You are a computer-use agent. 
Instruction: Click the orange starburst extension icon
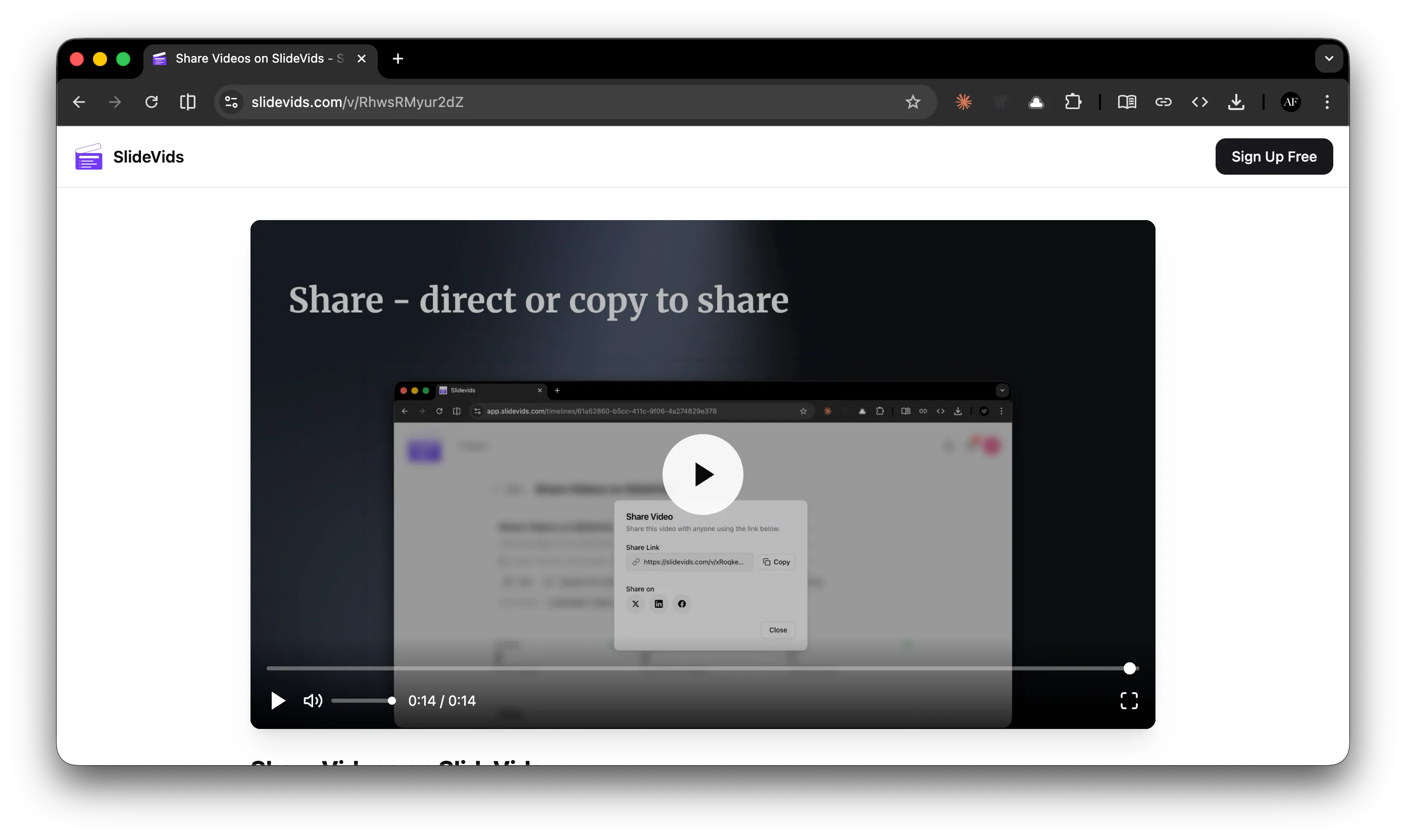point(963,102)
